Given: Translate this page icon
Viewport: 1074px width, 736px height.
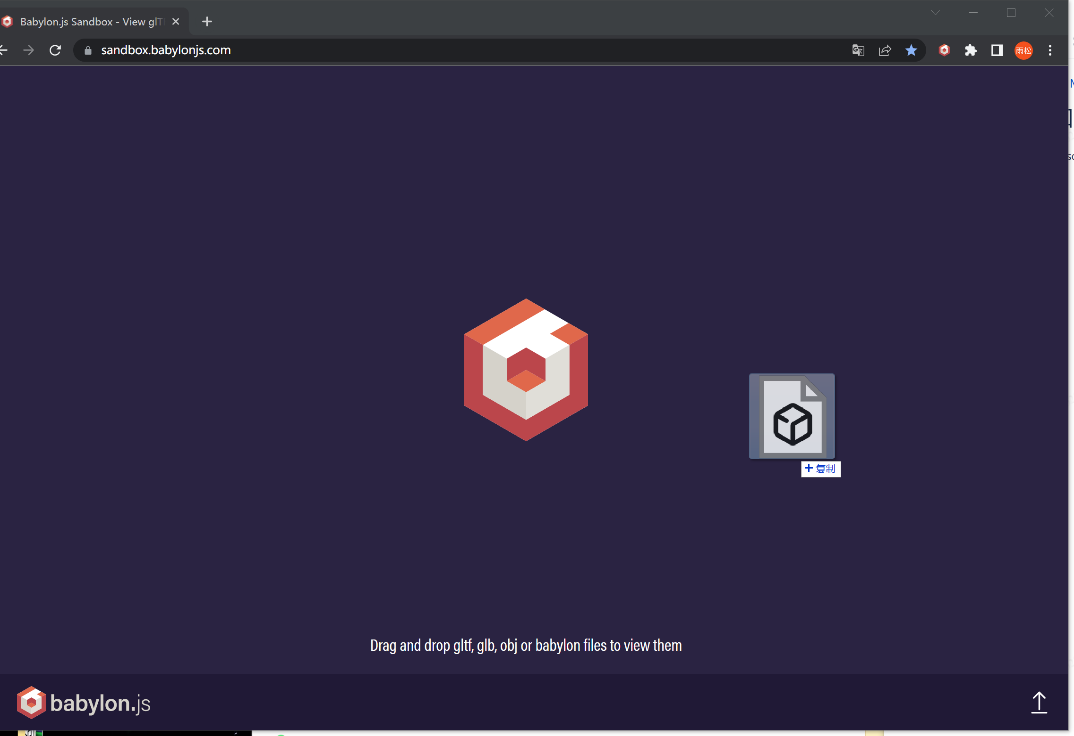Looking at the screenshot, I should point(858,50).
